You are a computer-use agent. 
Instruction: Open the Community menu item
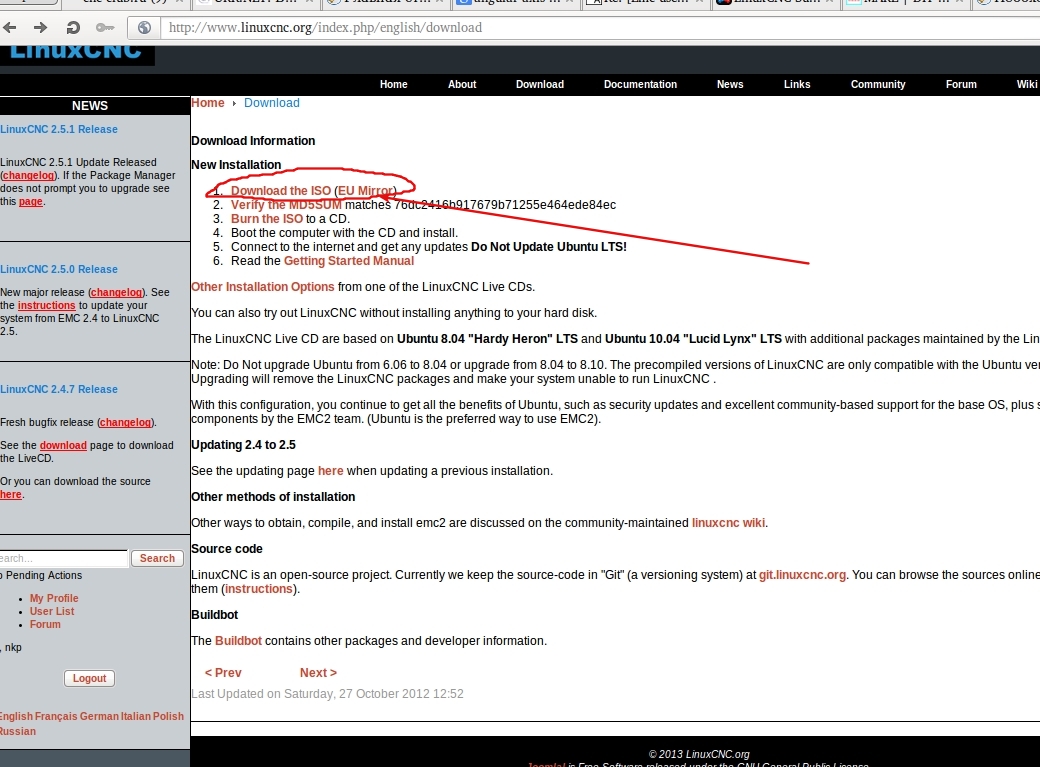click(x=878, y=84)
